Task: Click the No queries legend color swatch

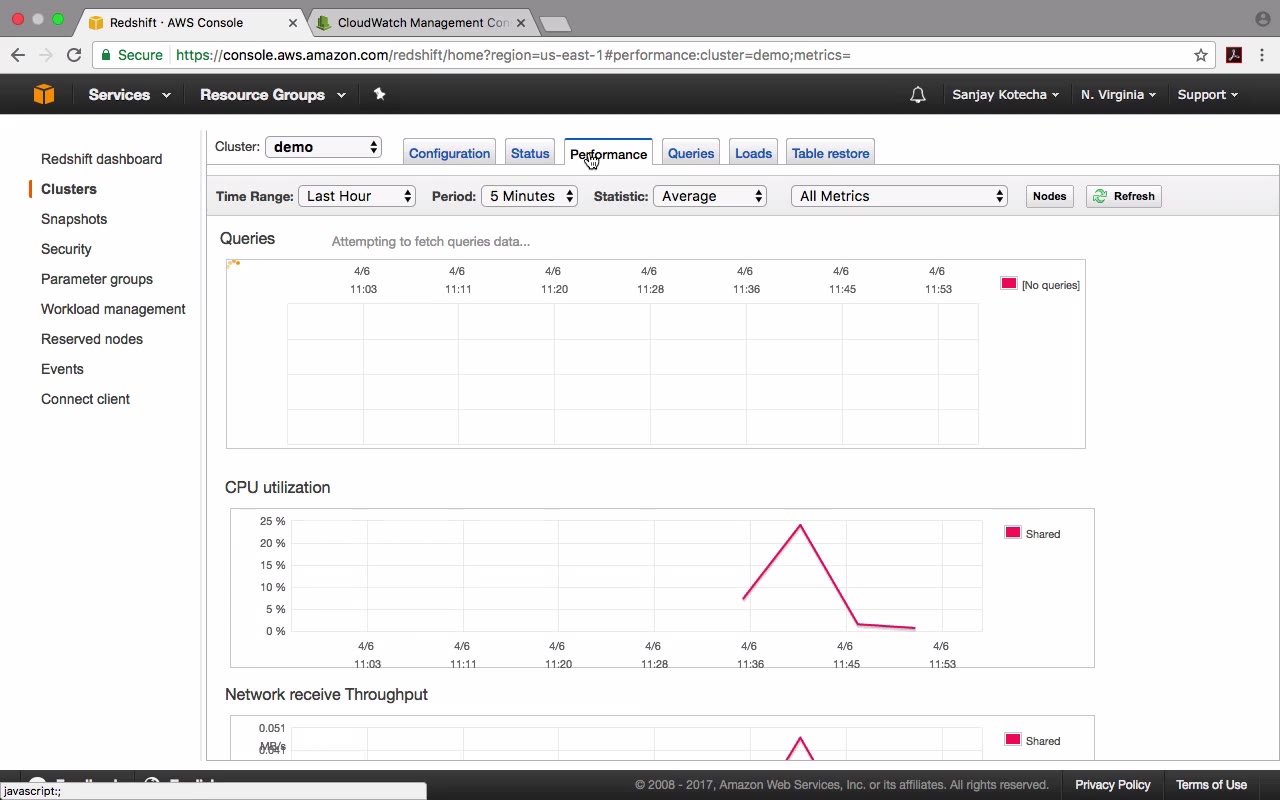Action: coord(1009,284)
